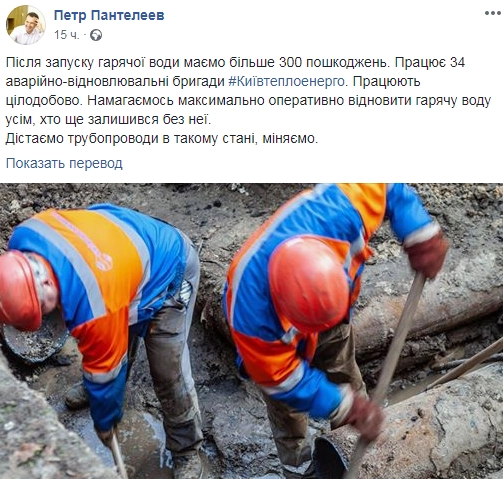Open the #Київтеплоенерго hashtag

click(286, 82)
